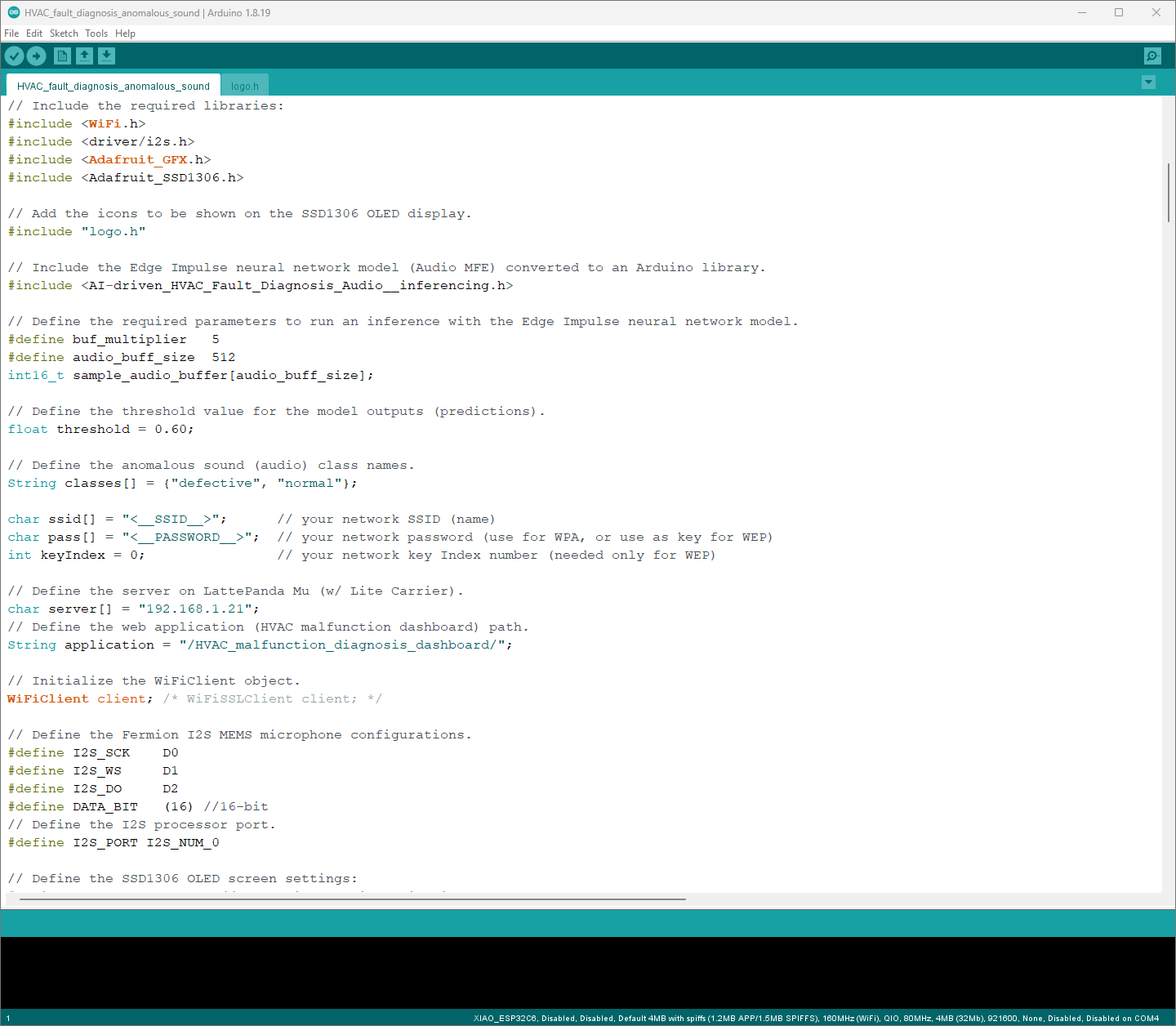Click the XIAO_ESP32C6 board info in status bar

[x=815, y=1018]
